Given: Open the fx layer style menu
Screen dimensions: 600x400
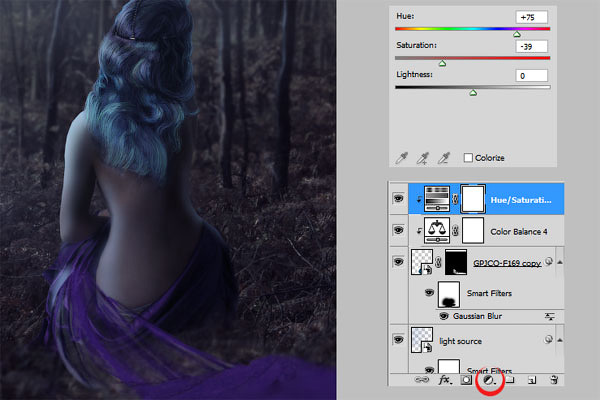Looking at the screenshot, I should point(445,380).
